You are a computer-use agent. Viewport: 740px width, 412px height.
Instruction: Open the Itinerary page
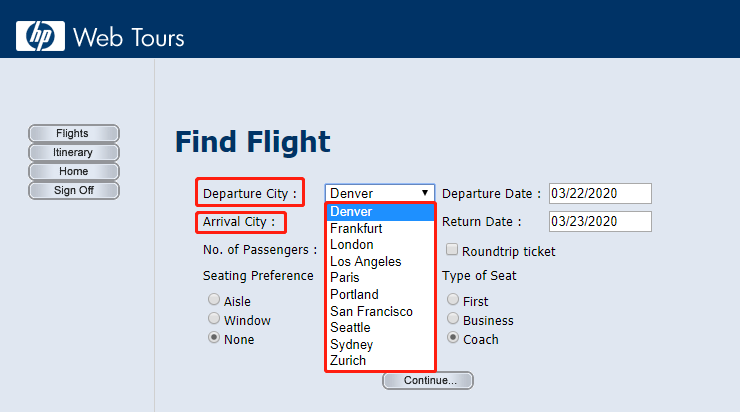pyautogui.click(x=73, y=153)
